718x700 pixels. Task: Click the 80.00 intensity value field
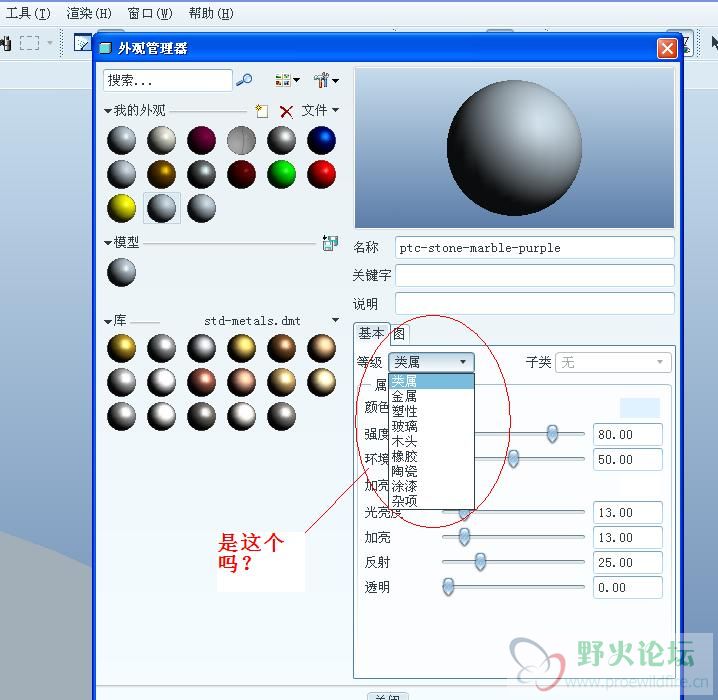coord(627,434)
